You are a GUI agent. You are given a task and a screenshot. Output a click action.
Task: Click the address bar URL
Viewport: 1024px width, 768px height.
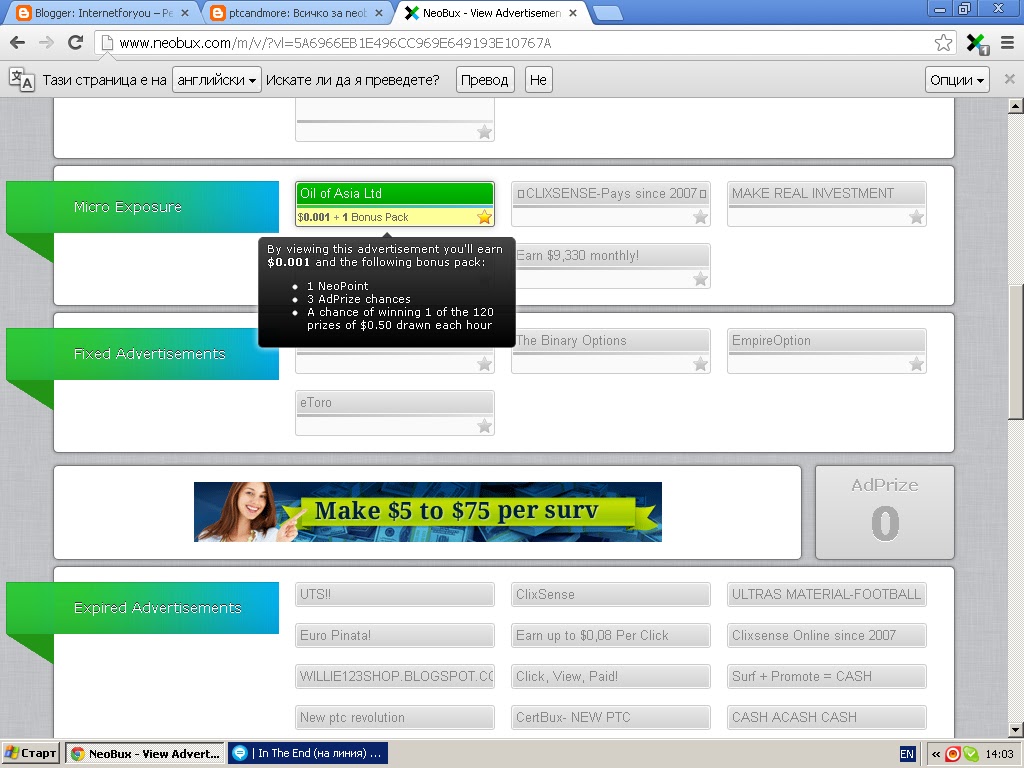[x=335, y=43]
